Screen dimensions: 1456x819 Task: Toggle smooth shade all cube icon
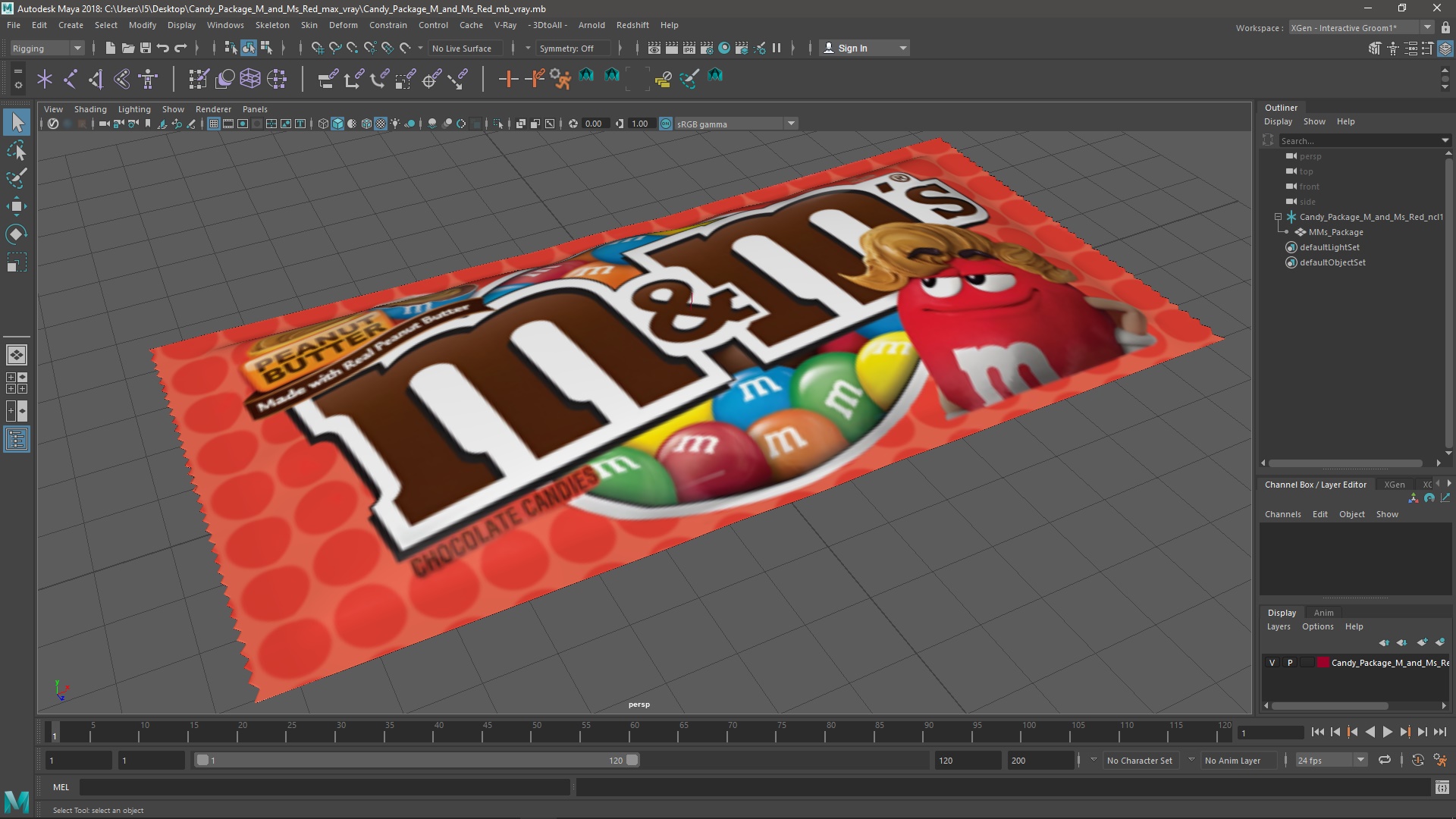click(337, 124)
